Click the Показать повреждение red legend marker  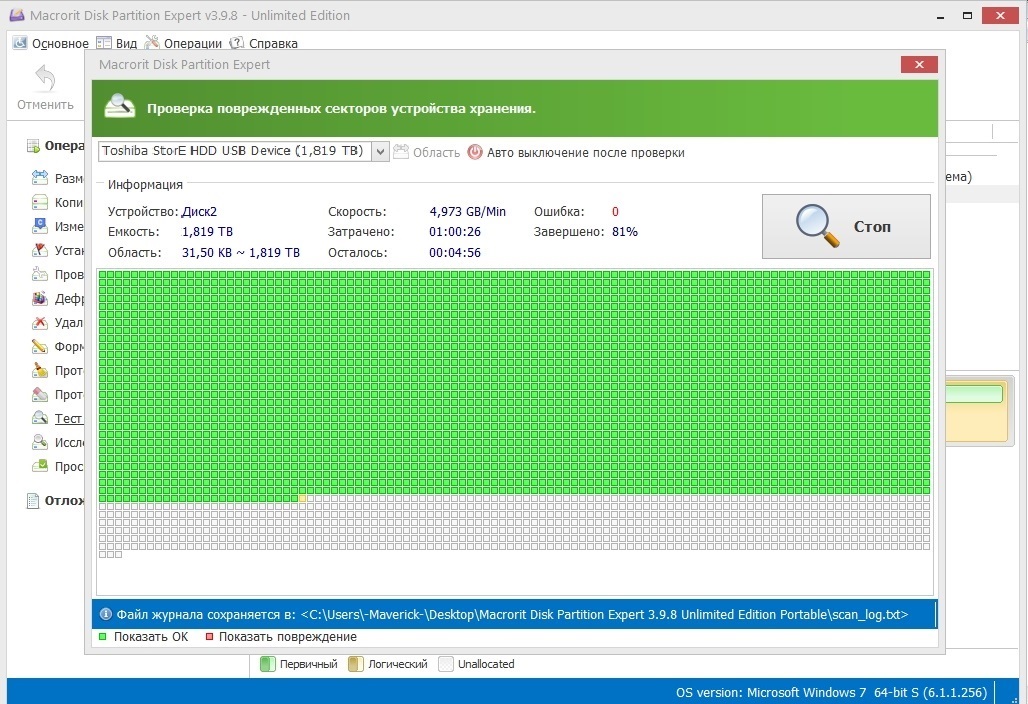pyautogui.click(x=210, y=636)
